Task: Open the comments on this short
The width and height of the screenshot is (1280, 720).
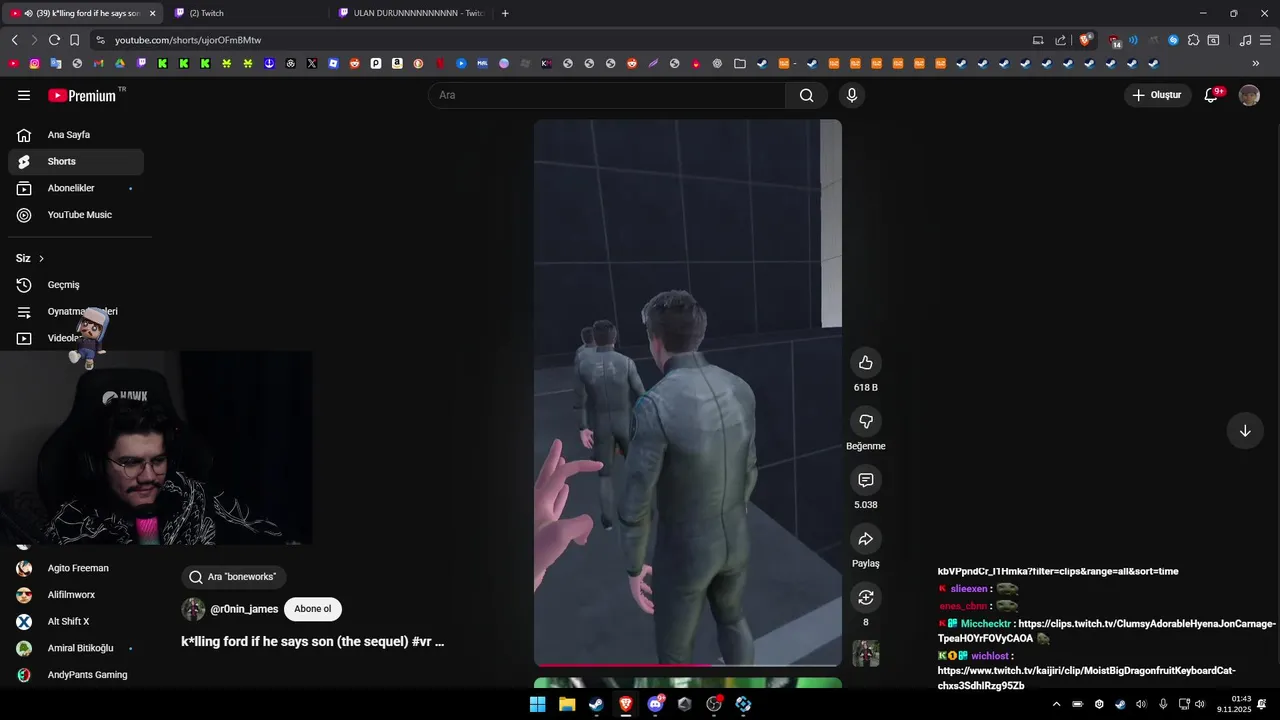Action: (x=866, y=481)
